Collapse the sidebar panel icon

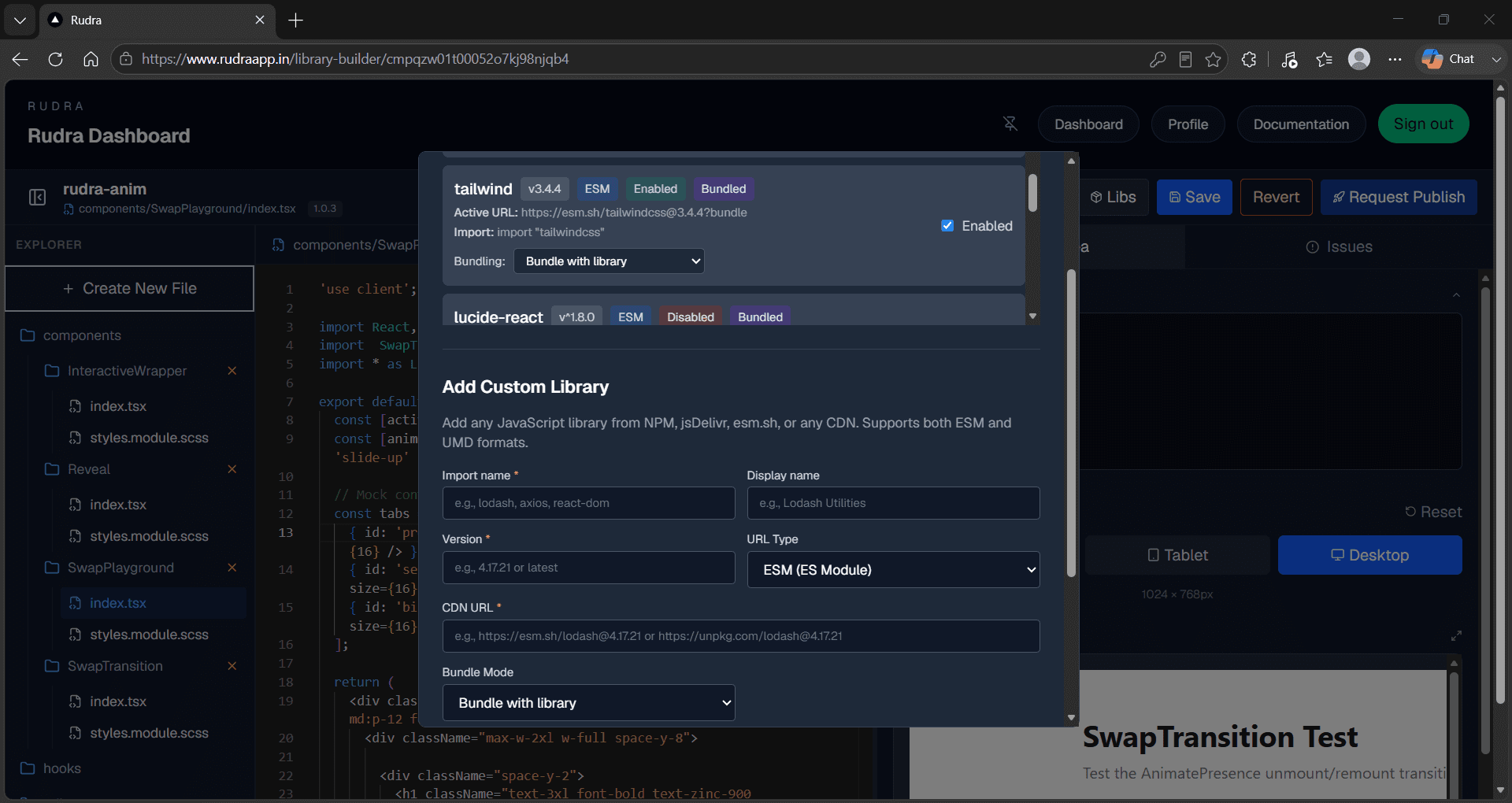(x=37, y=197)
